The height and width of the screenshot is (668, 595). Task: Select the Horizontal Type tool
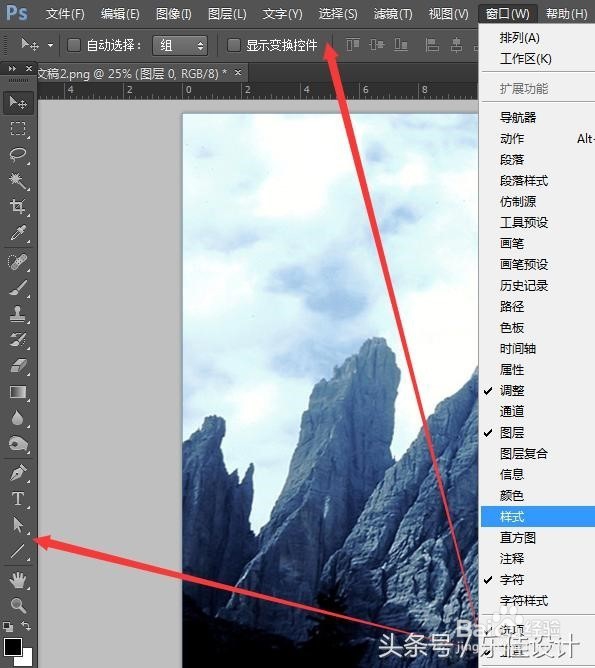[x=18, y=499]
